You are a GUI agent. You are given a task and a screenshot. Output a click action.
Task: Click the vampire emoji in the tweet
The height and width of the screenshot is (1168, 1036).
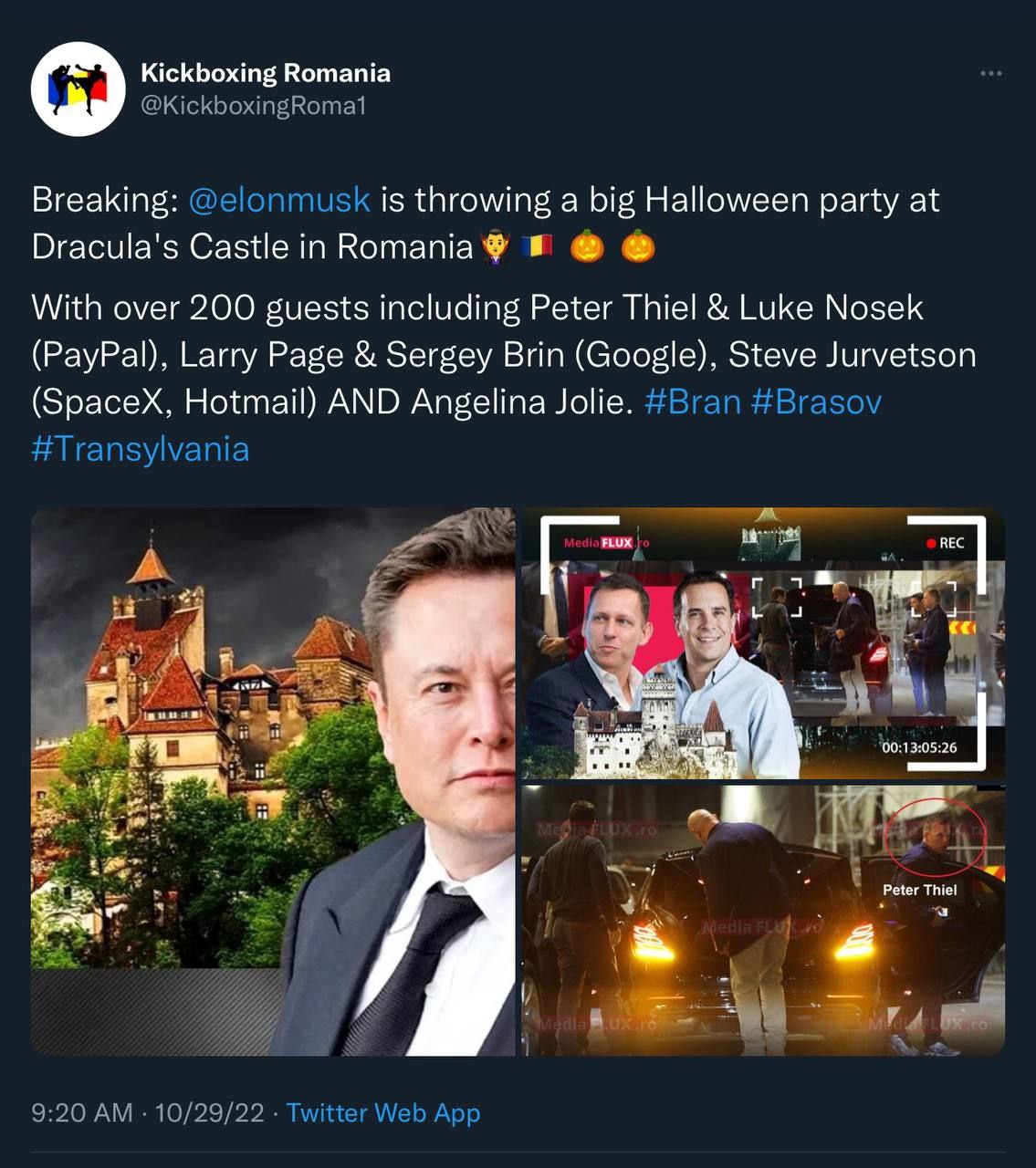pos(495,247)
